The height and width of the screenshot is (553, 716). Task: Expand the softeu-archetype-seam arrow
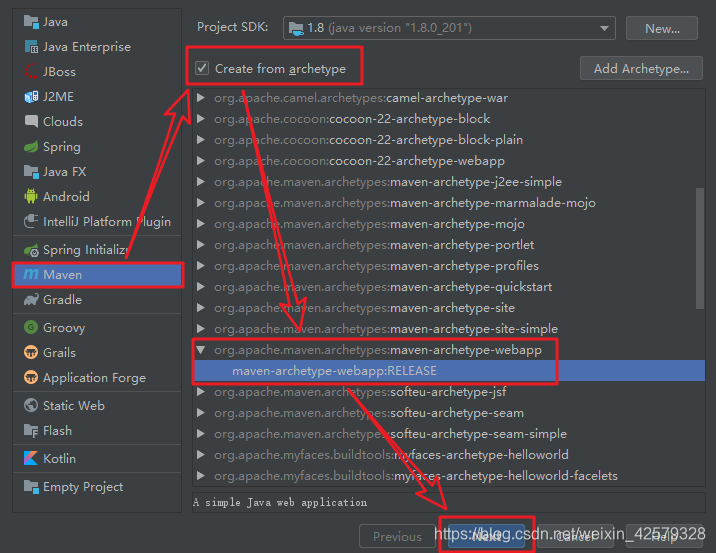click(x=200, y=412)
